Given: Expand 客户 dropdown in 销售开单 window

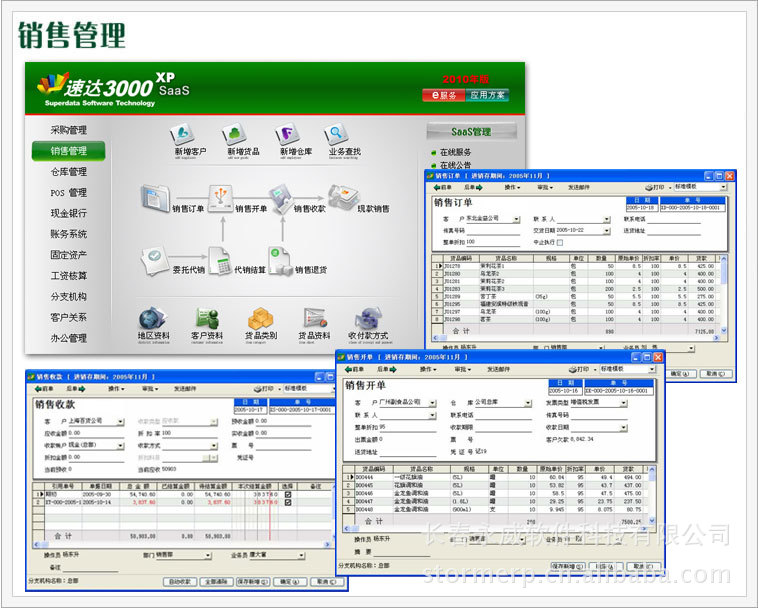Looking at the screenshot, I should coord(433,403).
